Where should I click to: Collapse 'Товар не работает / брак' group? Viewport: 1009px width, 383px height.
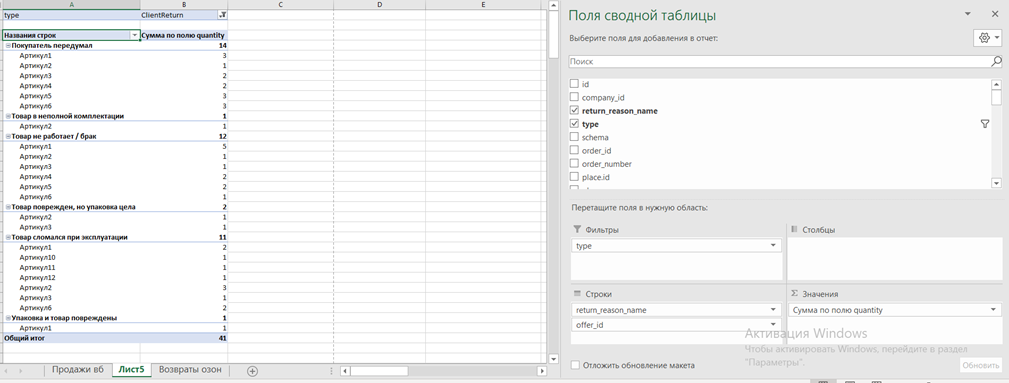pos(8,136)
